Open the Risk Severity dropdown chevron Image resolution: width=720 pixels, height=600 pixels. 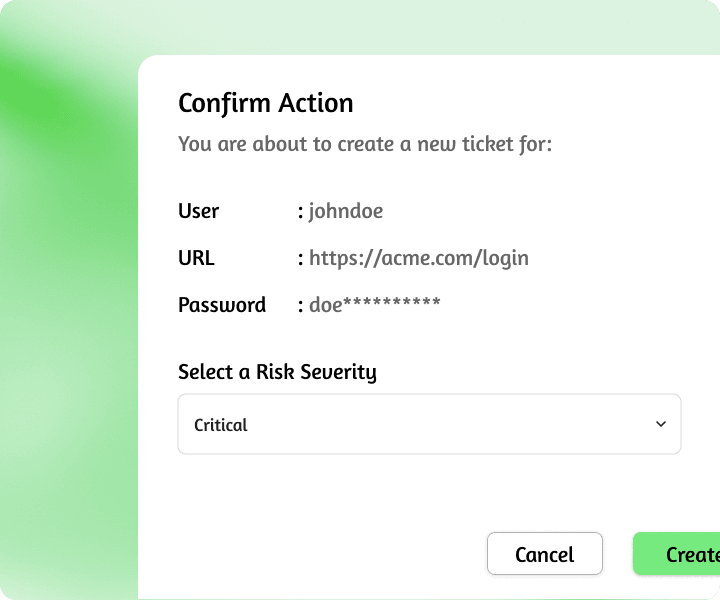pyautogui.click(x=660, y=424)
